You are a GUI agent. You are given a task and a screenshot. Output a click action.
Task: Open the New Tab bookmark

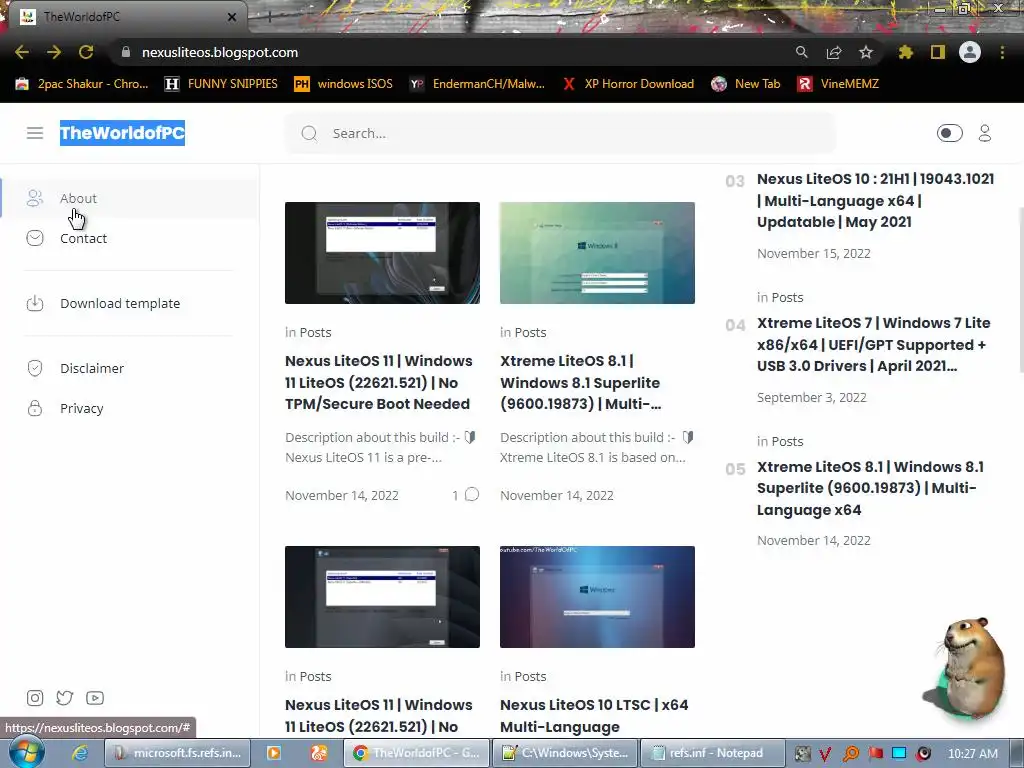pos(746,84)
